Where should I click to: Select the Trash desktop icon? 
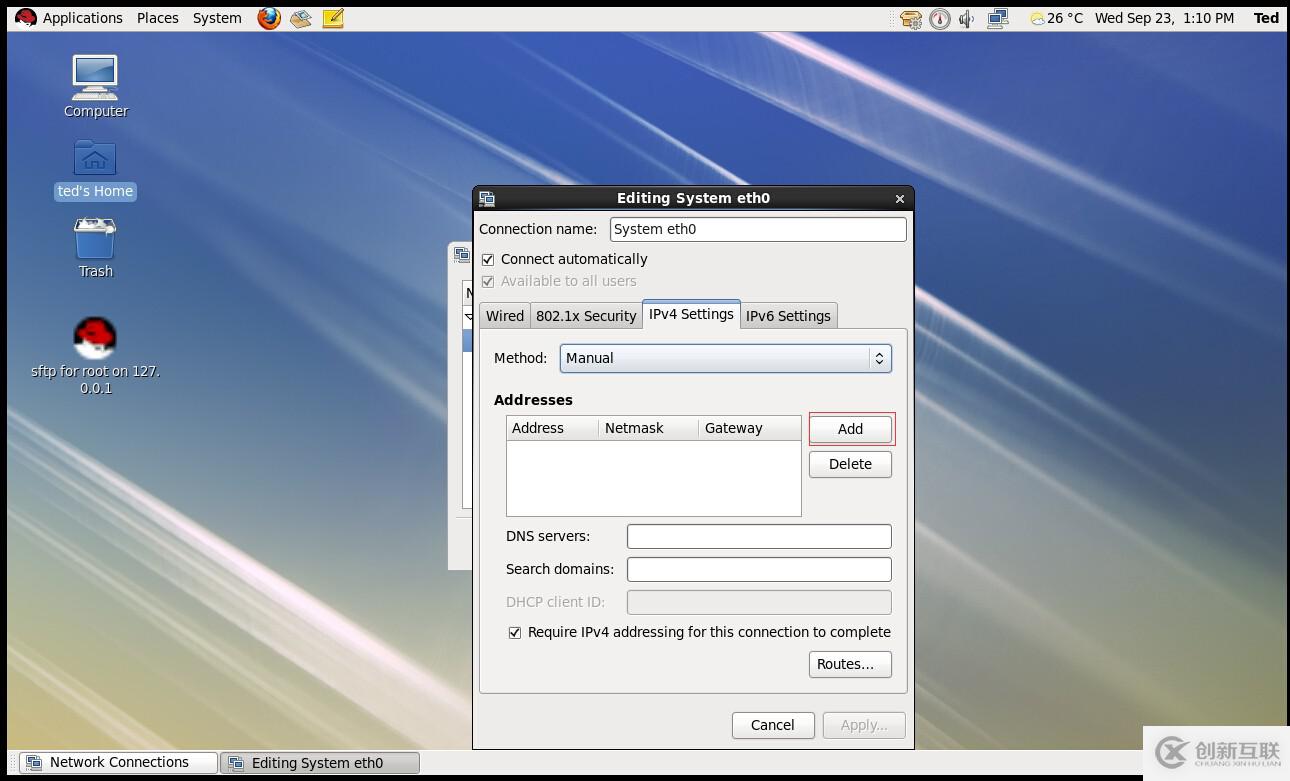click(95, 249)
